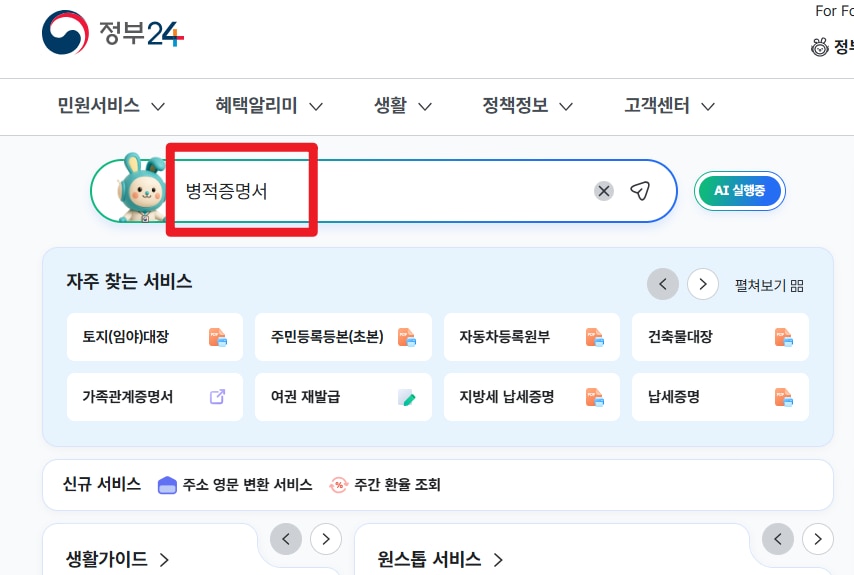Show next 자주 찾는 서비스 page

click(x=703, y=284)
